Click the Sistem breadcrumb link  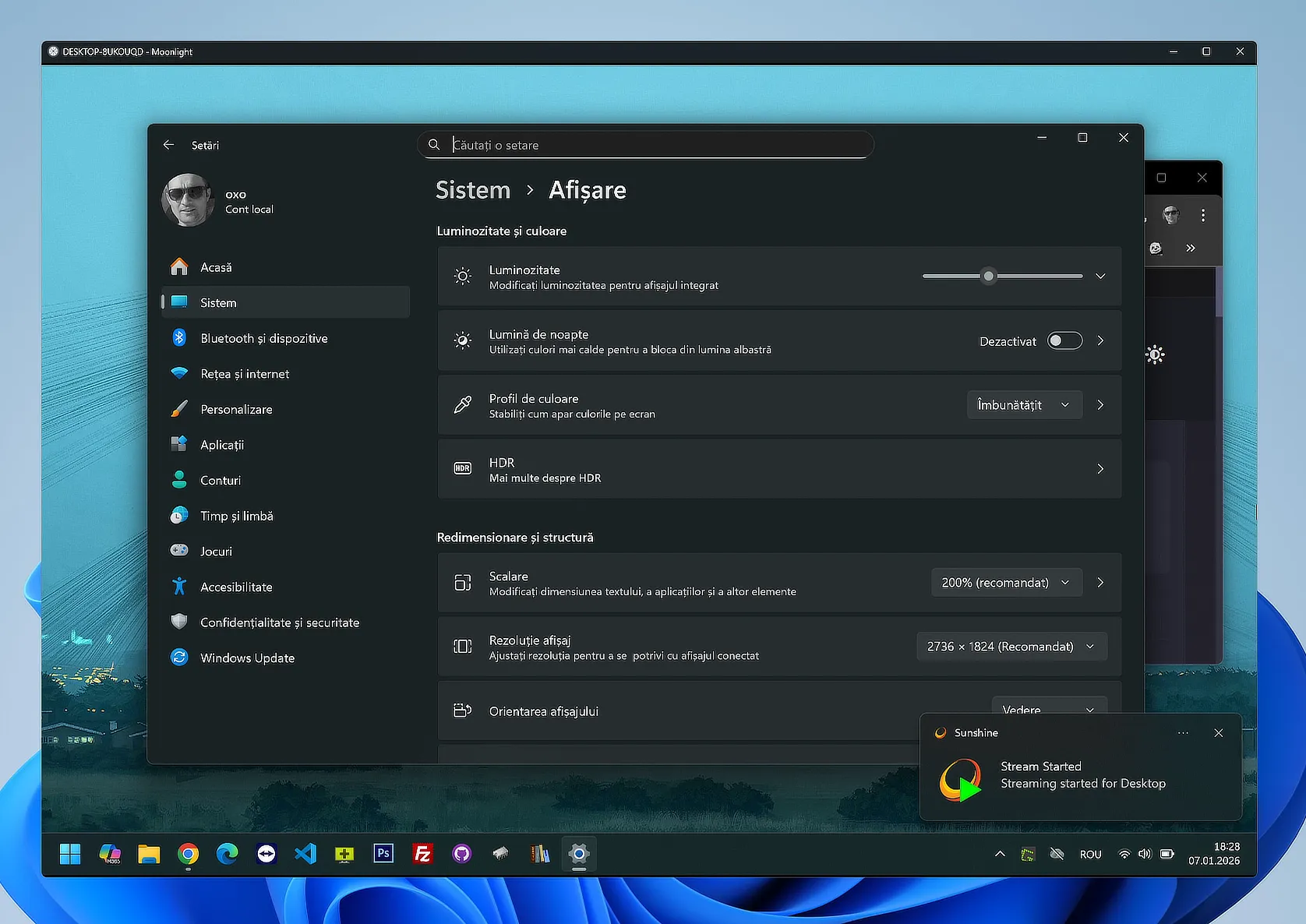pos(473,190)
